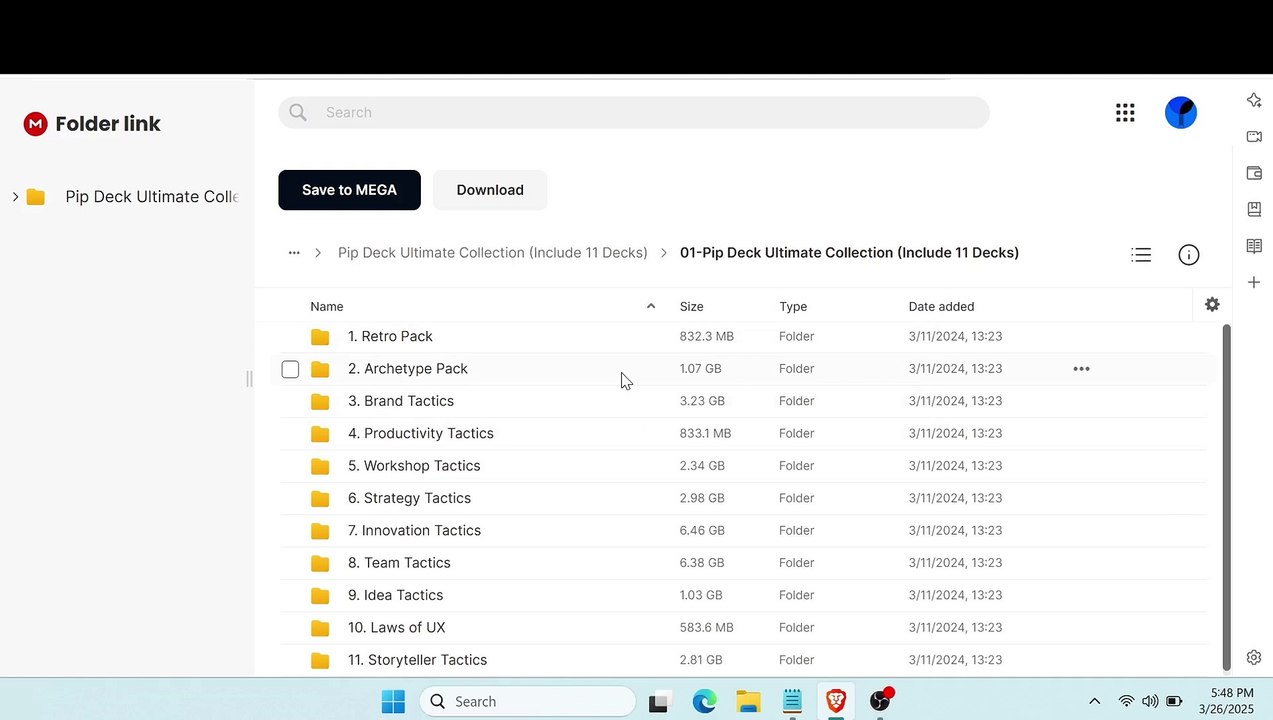
Task: Open the info panel icon
Action: (x=1189, y=255)
